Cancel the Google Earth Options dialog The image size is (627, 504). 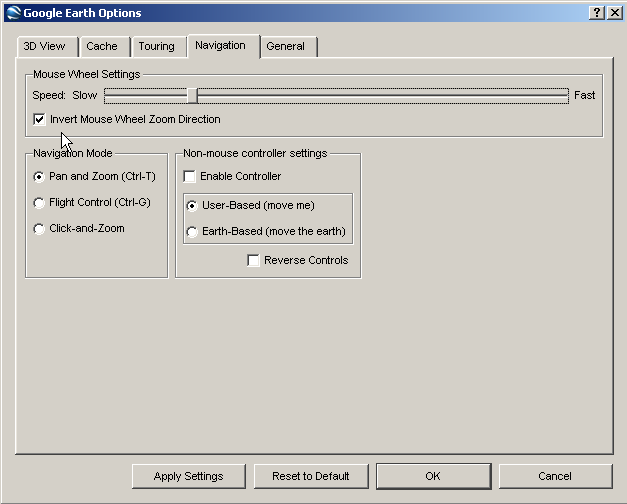(555, 476)
